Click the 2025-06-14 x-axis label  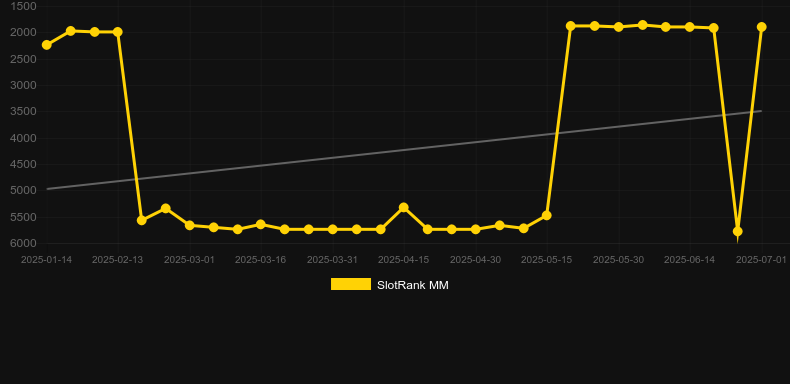pyautogui.click(x=690, y=260)
